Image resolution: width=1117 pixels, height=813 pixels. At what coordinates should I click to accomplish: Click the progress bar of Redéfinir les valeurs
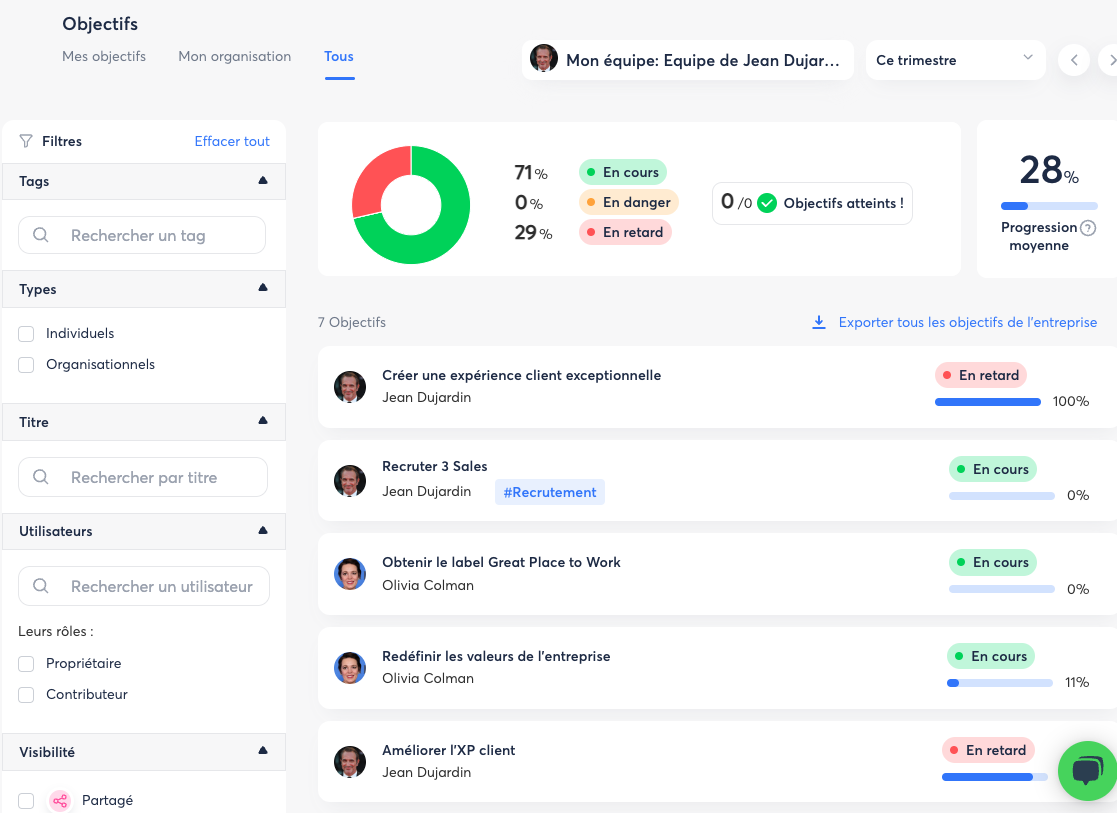999,683
